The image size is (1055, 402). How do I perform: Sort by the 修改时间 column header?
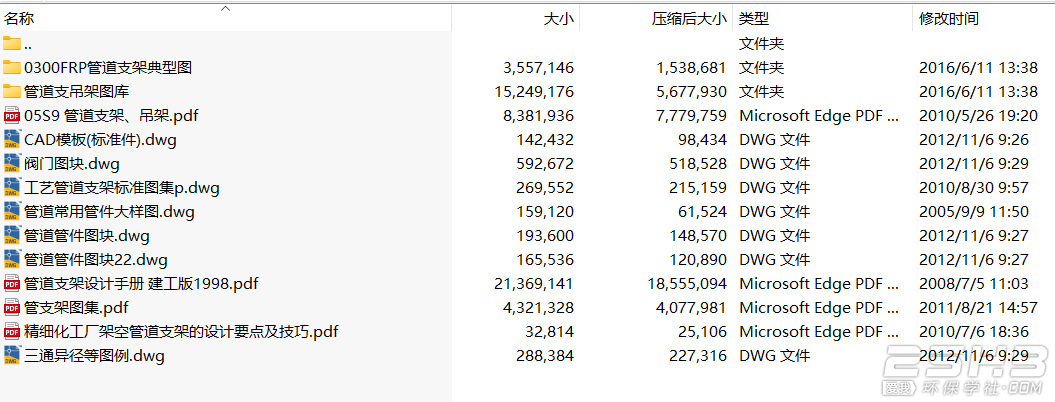(x=949, y=19)
